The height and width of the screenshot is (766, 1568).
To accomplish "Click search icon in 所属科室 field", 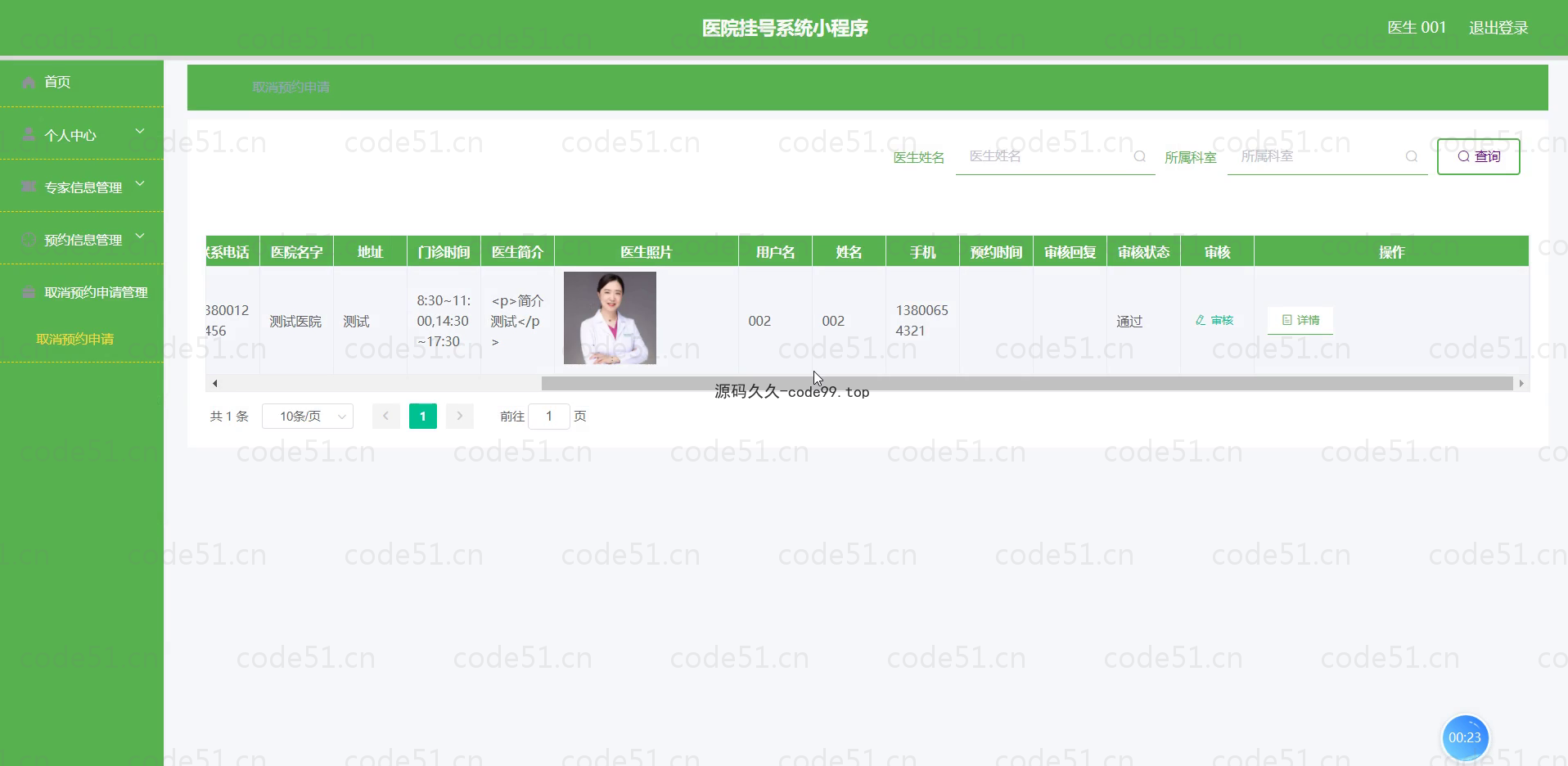I will (1411, 156).
